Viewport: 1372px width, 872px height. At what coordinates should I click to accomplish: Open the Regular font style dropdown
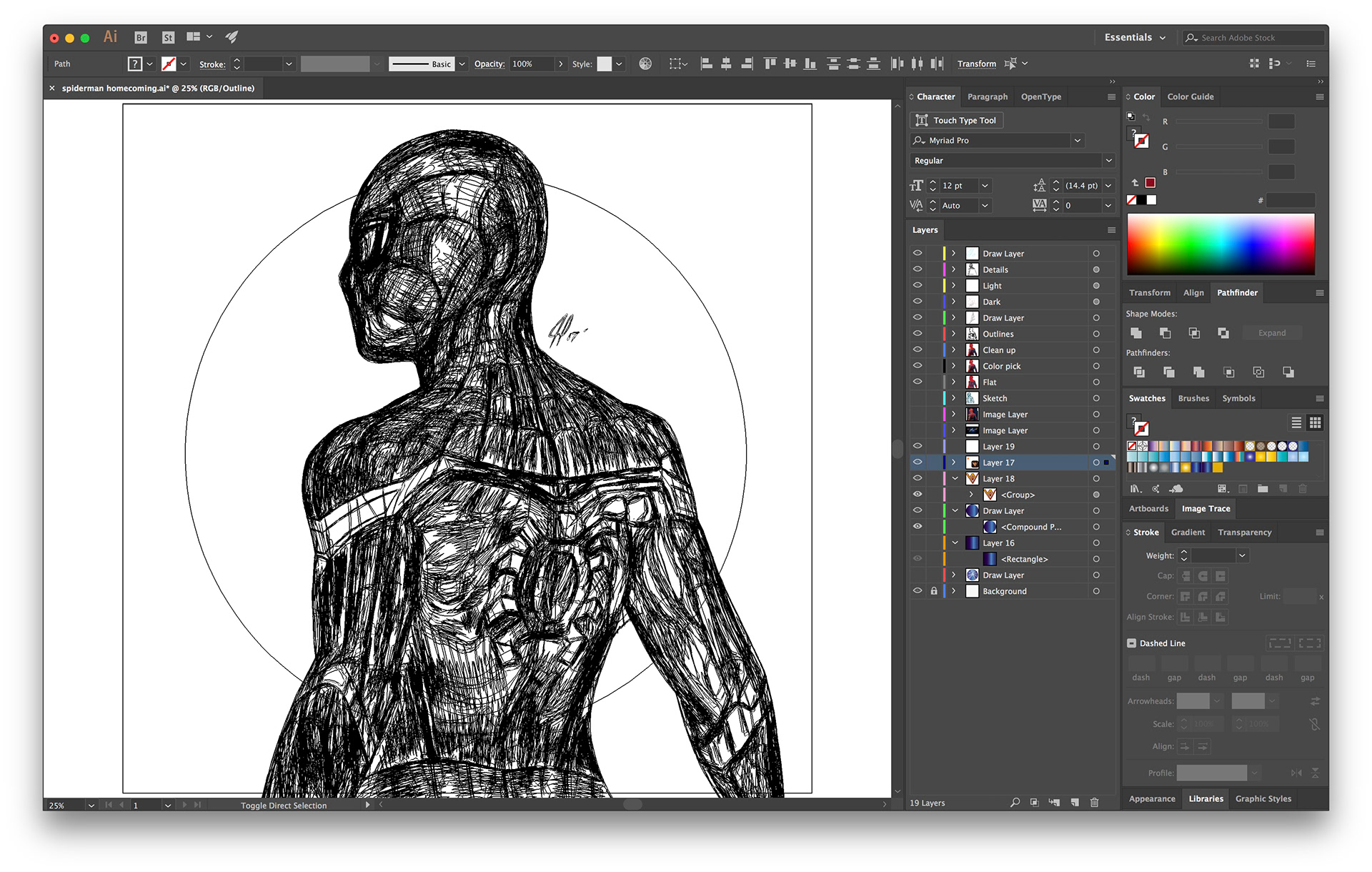point(1108,161)
